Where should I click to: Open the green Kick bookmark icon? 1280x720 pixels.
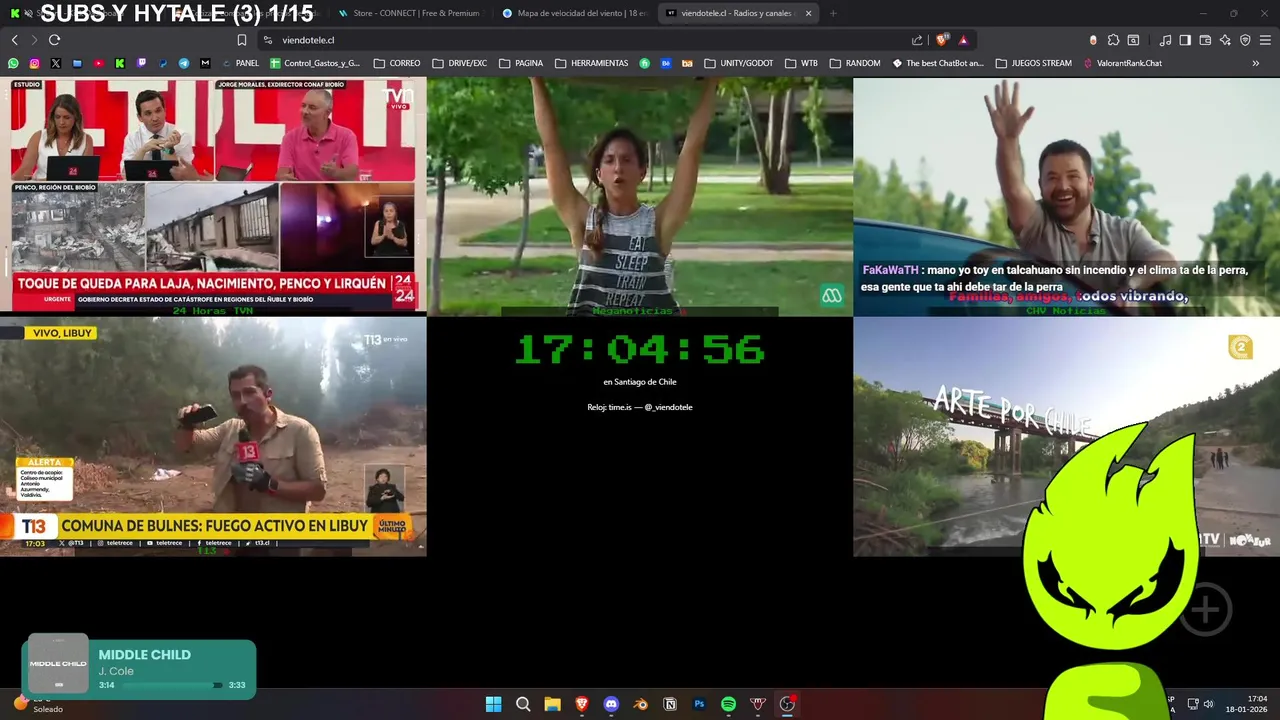[120, 63]
